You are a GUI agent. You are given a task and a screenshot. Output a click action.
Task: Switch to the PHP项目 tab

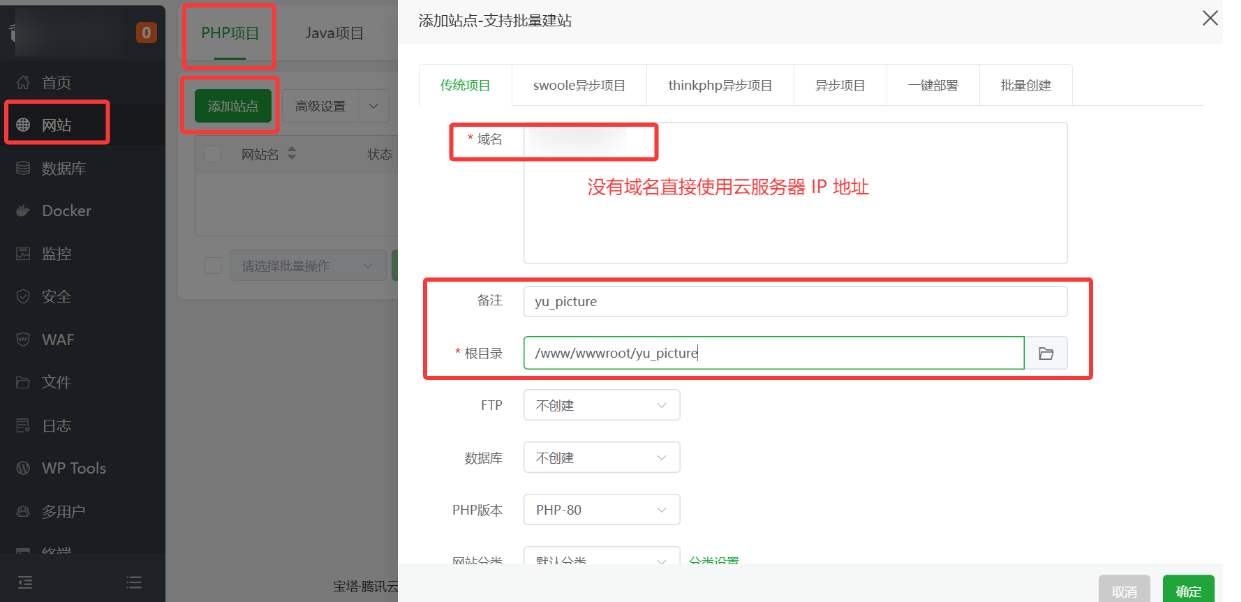click(x=230, y=33)
